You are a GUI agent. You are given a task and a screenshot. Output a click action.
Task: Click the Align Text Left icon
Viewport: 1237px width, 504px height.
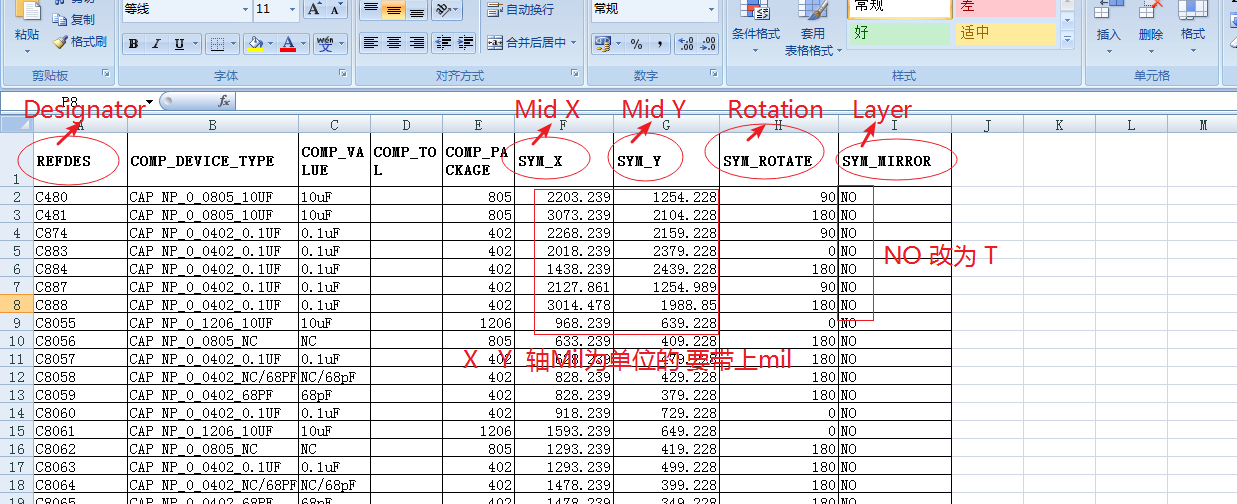[x=370, y=43]
